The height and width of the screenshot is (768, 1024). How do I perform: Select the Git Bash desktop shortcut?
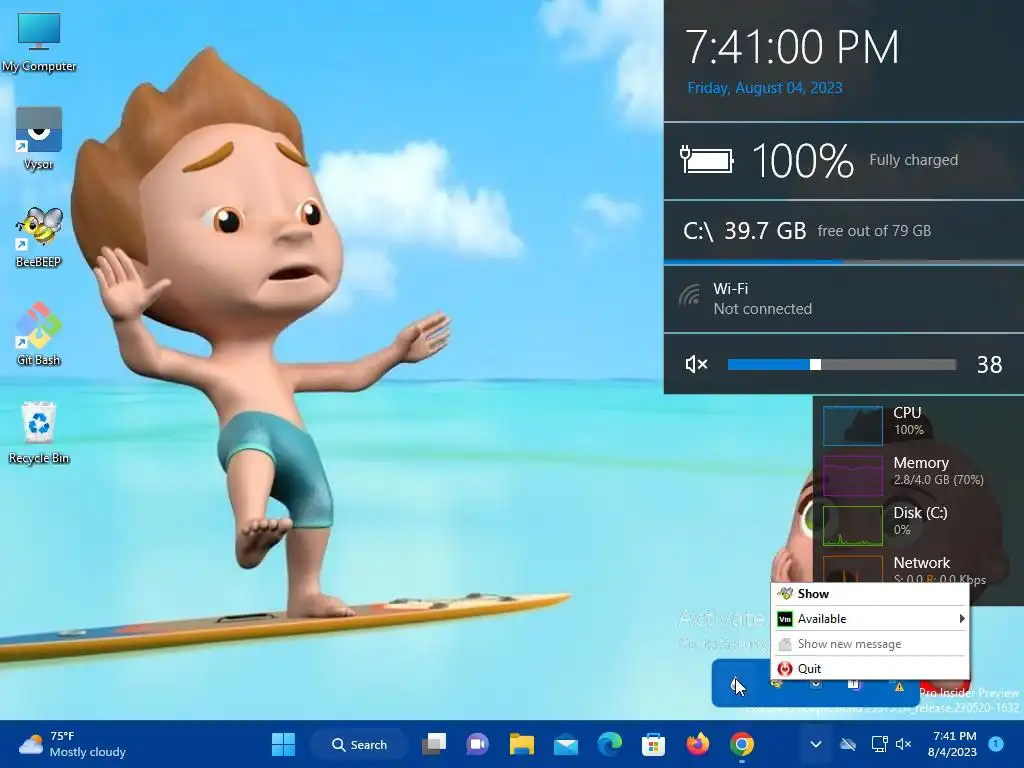(x=39, y=334)
